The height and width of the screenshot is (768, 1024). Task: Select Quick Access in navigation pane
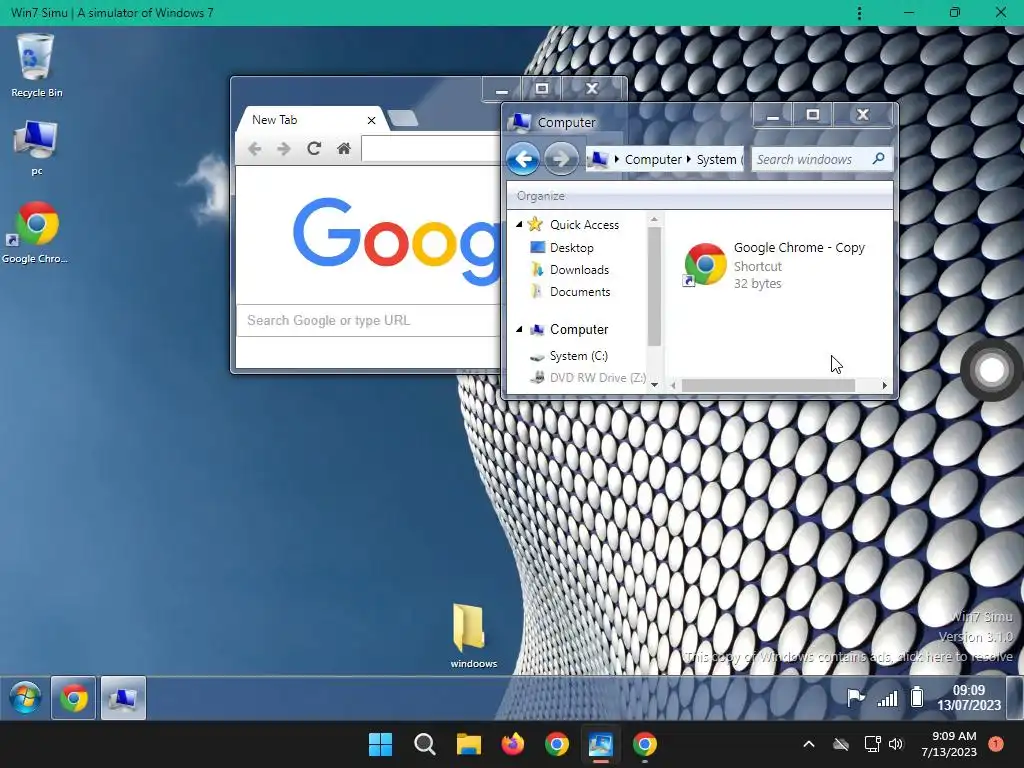tap(584, 225)
